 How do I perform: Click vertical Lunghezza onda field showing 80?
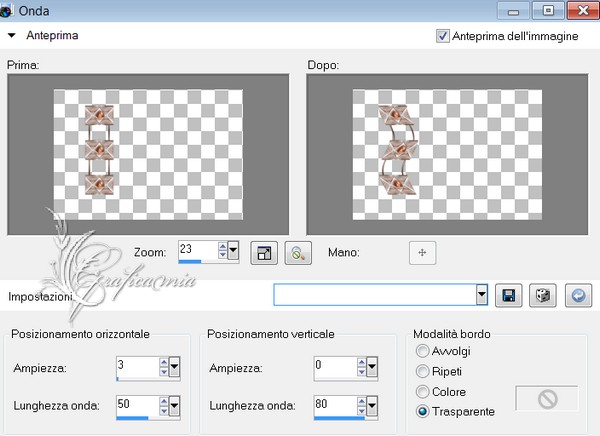tap(336, 405)
